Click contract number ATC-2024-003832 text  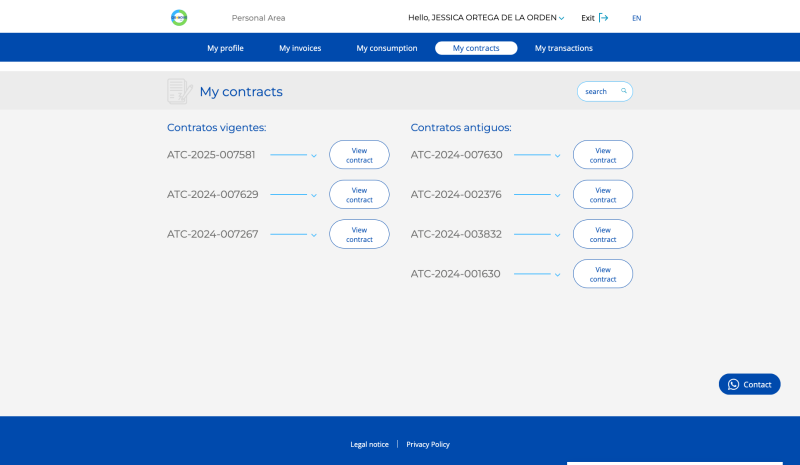456,234
